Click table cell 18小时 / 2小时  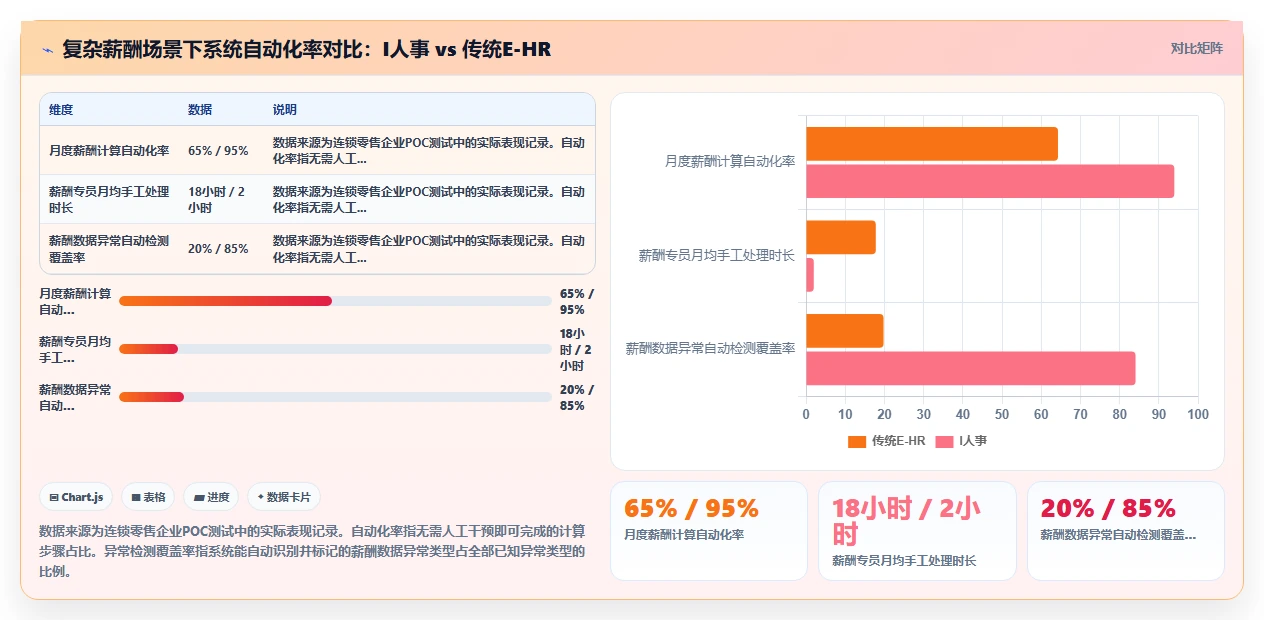point(222,200)
